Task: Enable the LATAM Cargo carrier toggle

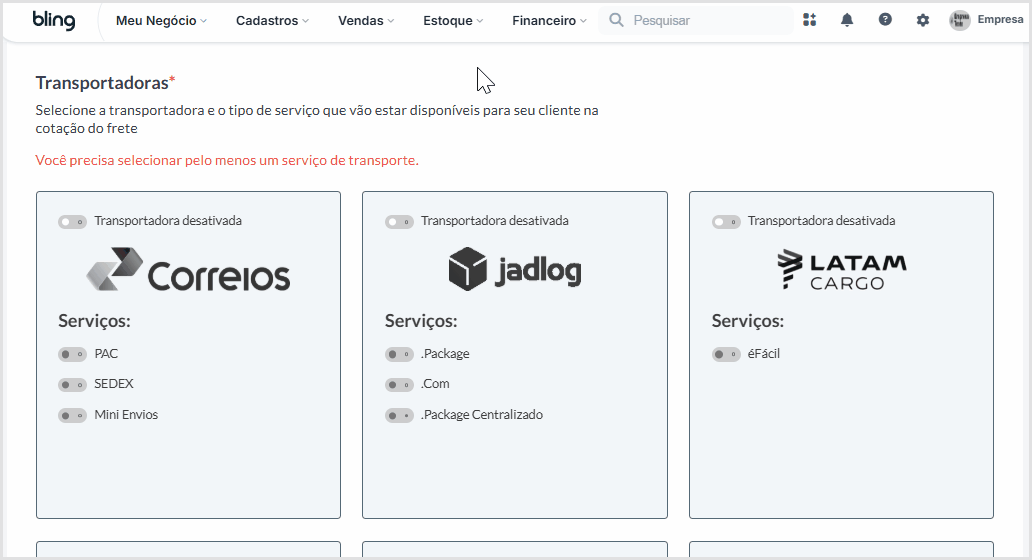Action: tap(726, 222)
